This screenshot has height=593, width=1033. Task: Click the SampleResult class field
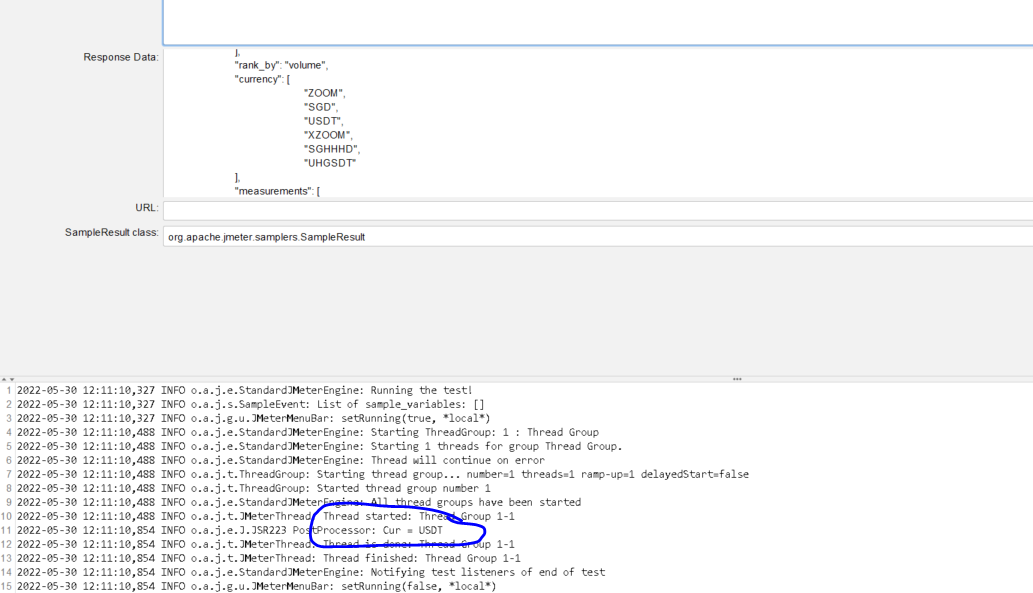598,237
